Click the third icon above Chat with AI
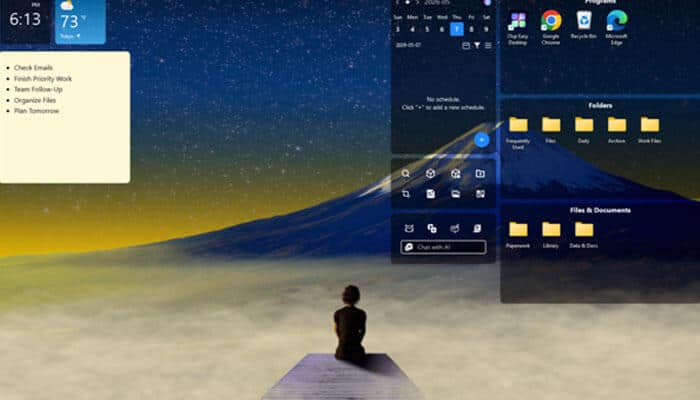 click(454, 228)
